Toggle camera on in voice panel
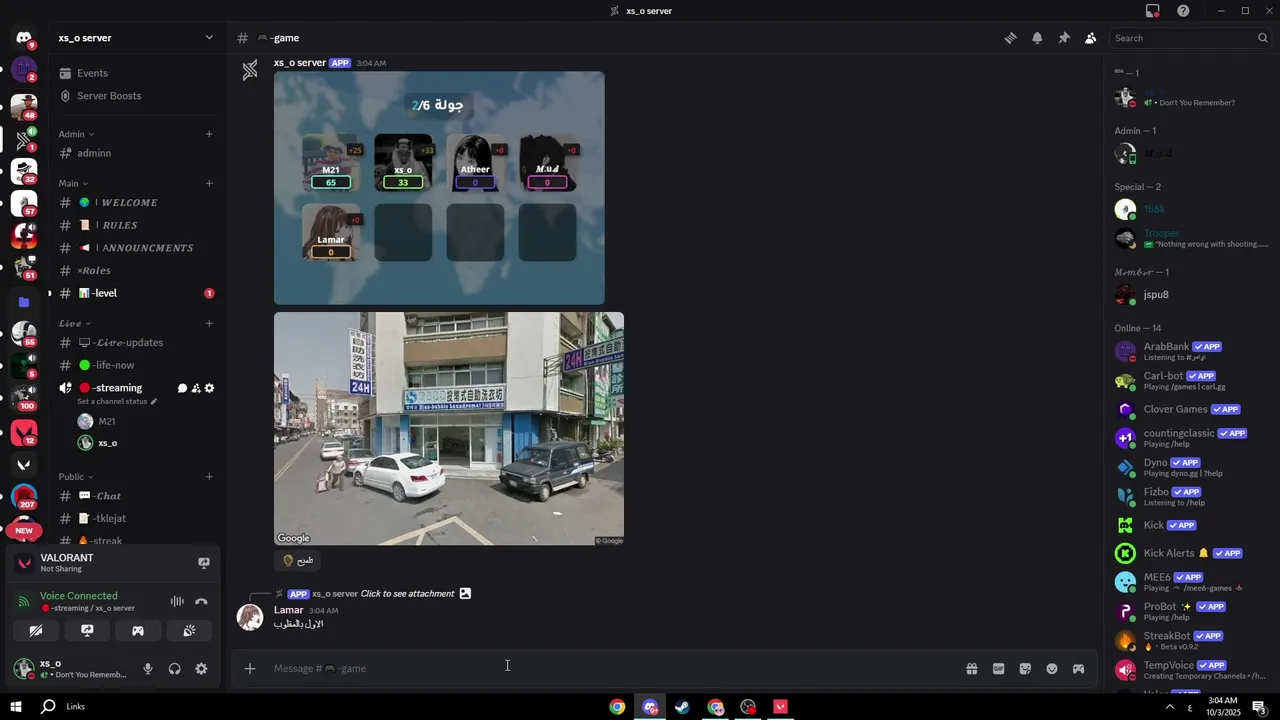The height and width of the screenshot is (720, 1280). (x=36, y=631)
